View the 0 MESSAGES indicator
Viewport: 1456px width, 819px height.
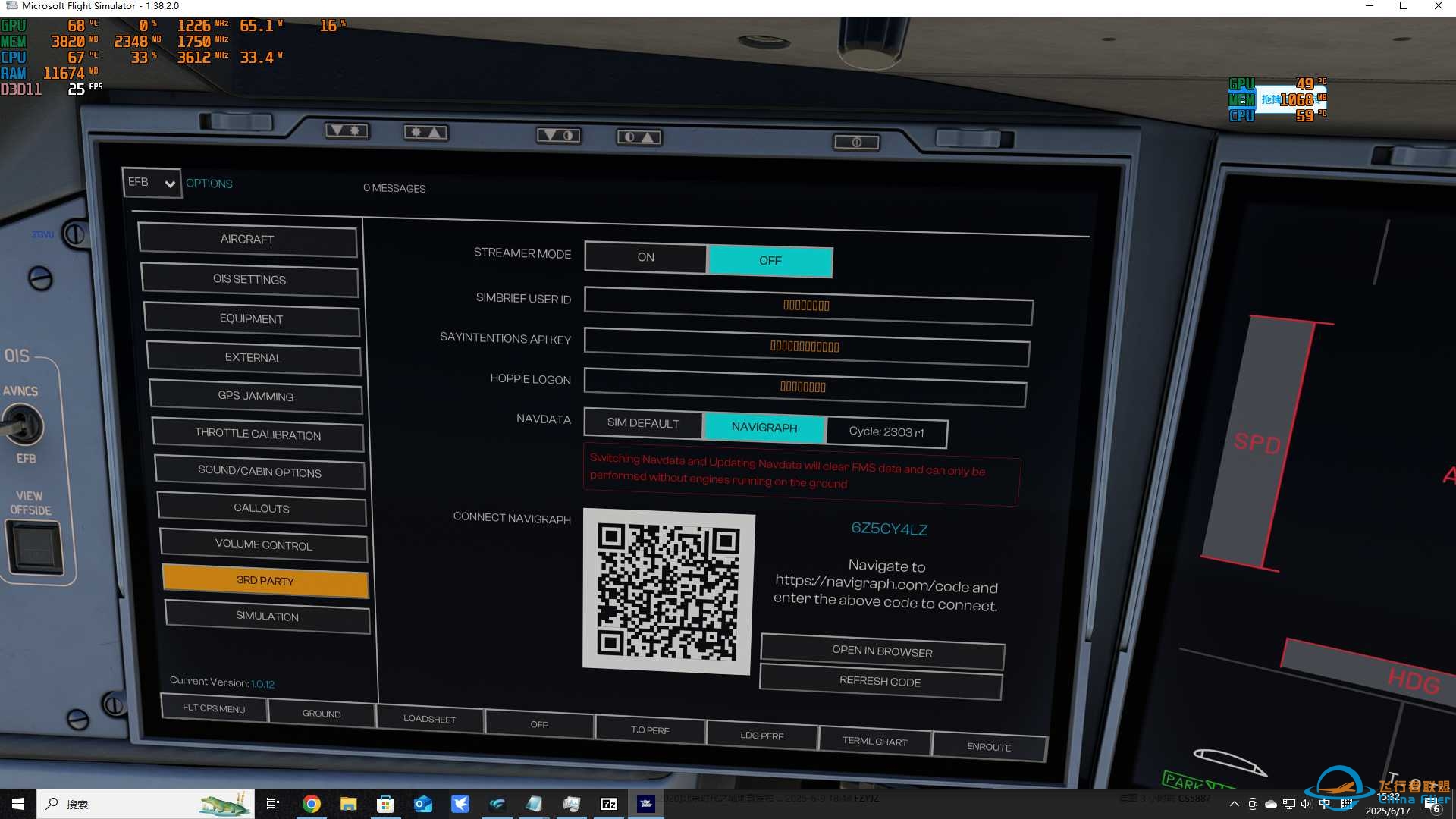coord(394,188)
